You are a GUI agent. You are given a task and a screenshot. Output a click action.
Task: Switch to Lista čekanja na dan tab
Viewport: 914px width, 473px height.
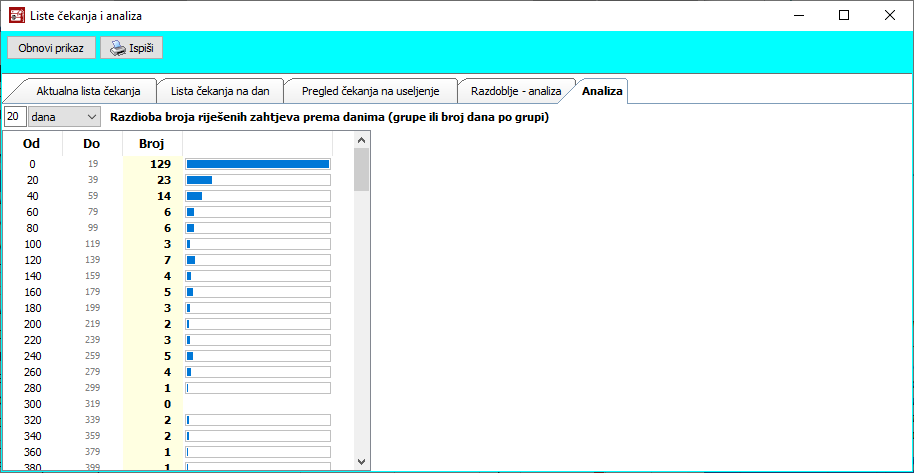point(220,91)
